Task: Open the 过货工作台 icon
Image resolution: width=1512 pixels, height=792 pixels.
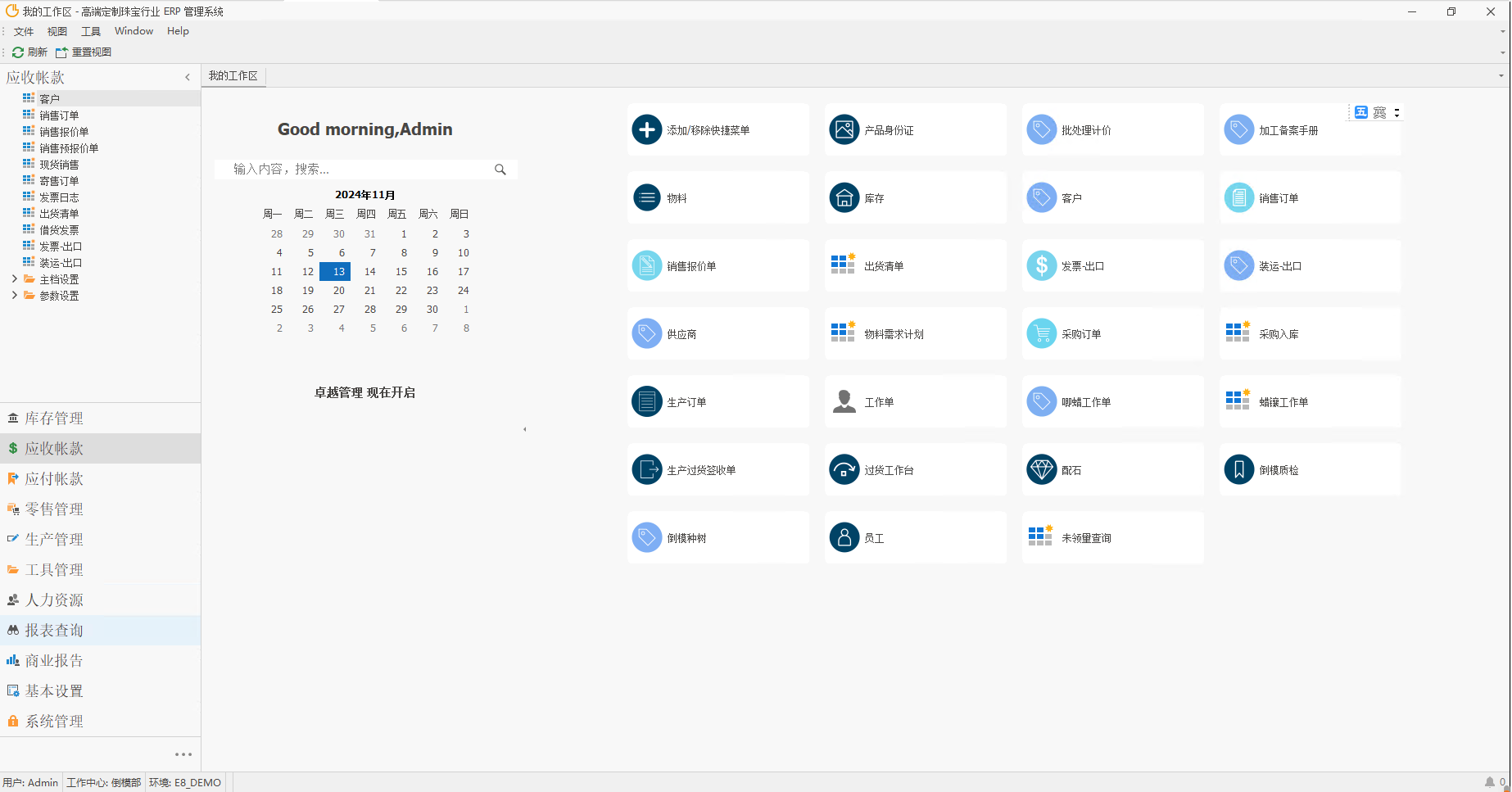Action: point(844,469)
